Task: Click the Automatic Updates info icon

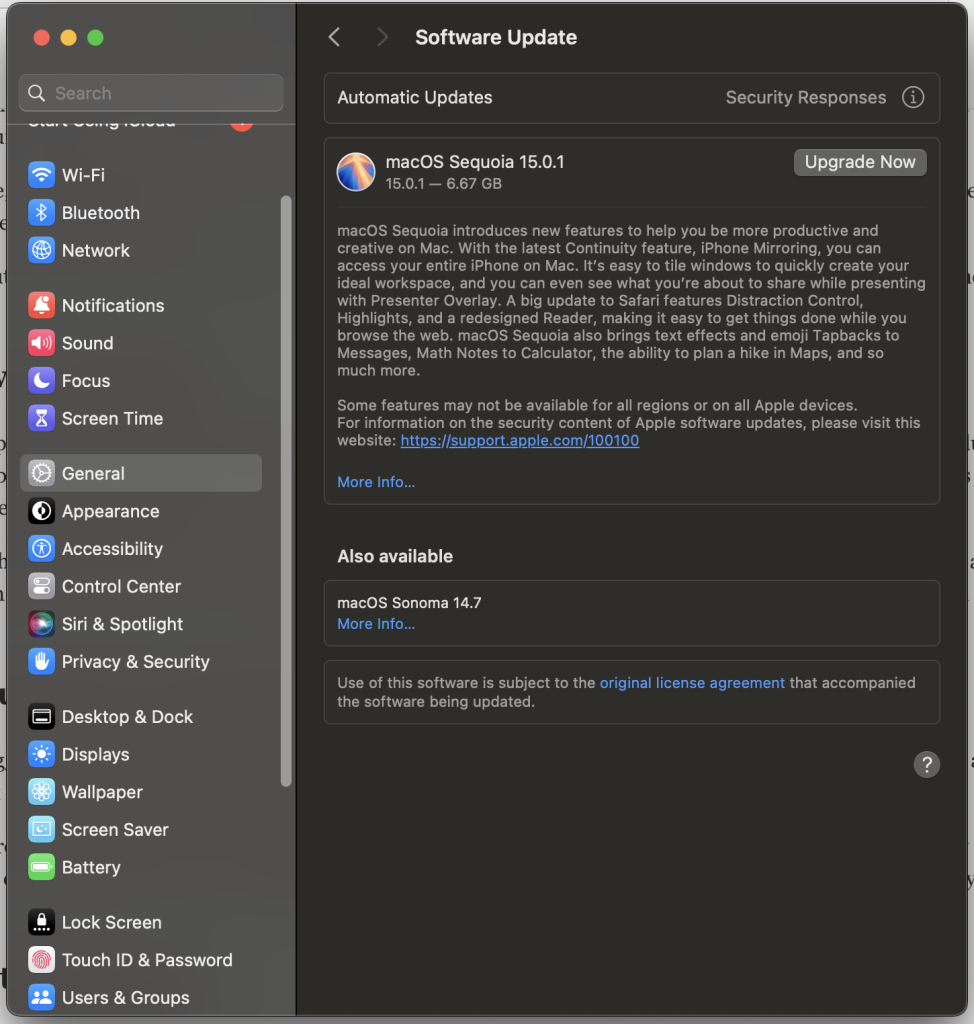Action: tap(913, 97)
